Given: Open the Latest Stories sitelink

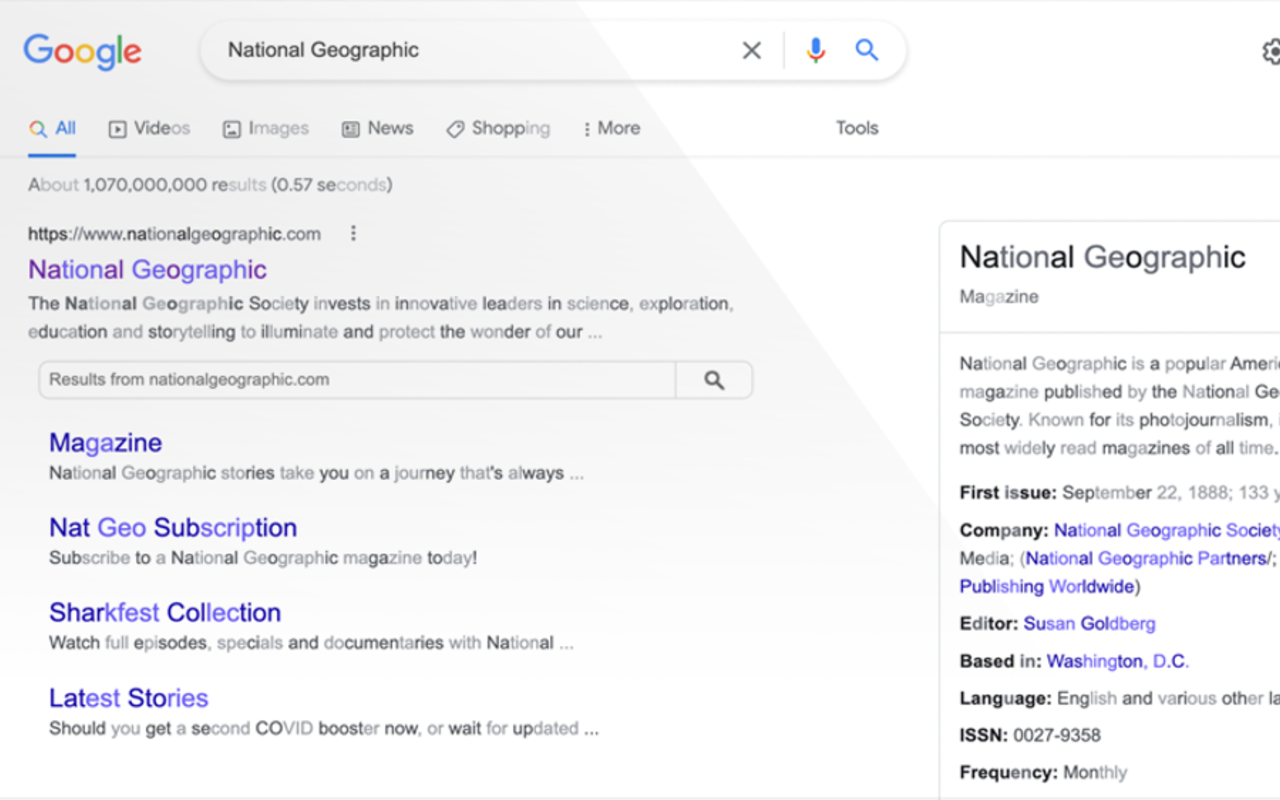Looking at the screenshot, I should point(129,698).
